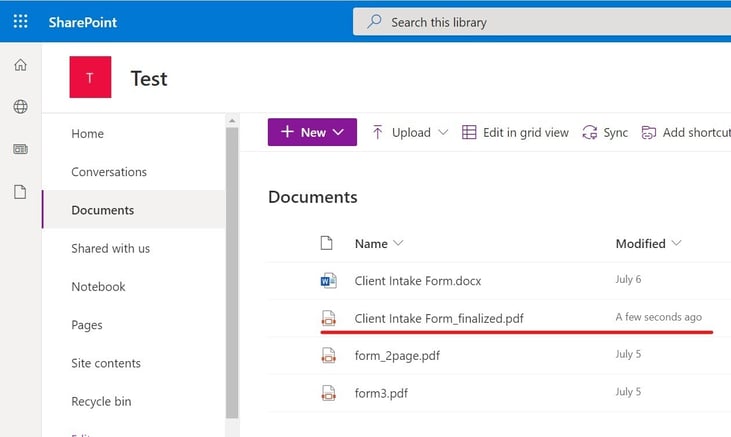This screenshot has height=437, width=731.
Task: Open the app launcher waffle icon
Action: 20,21
